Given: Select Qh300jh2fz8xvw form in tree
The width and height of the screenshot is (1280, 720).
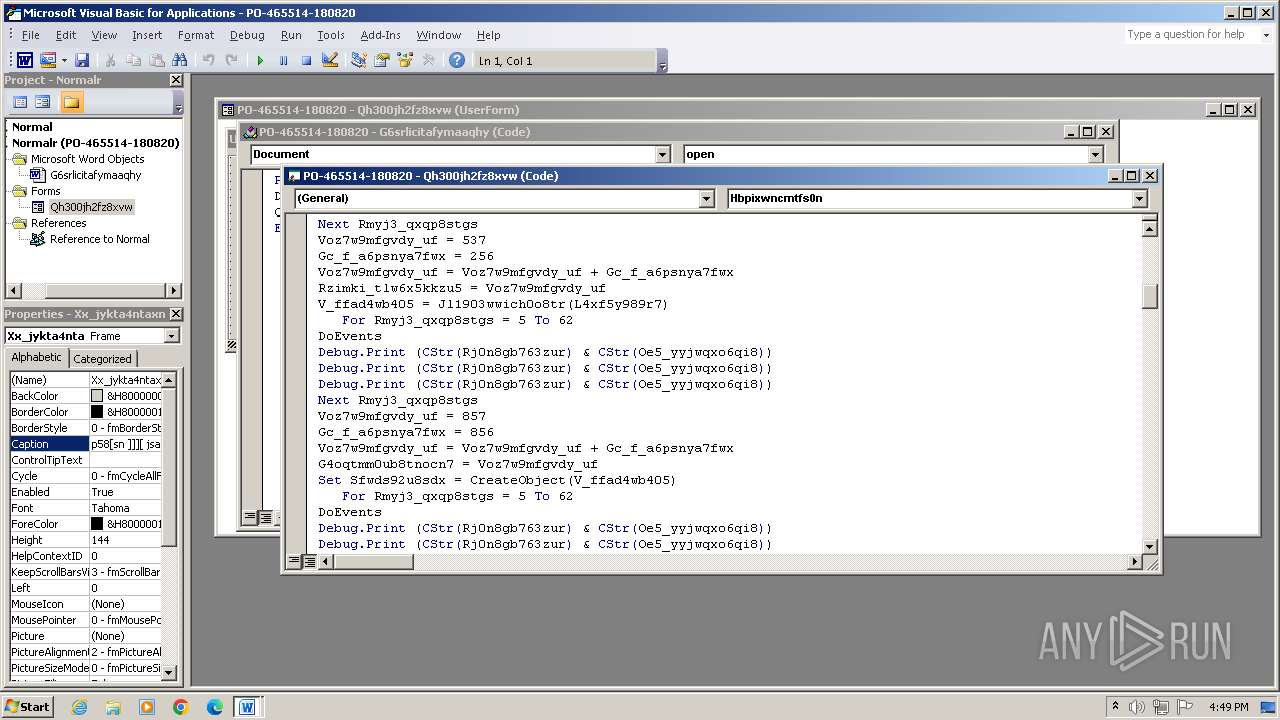Looking at the screenshot, I should [91, 207].
